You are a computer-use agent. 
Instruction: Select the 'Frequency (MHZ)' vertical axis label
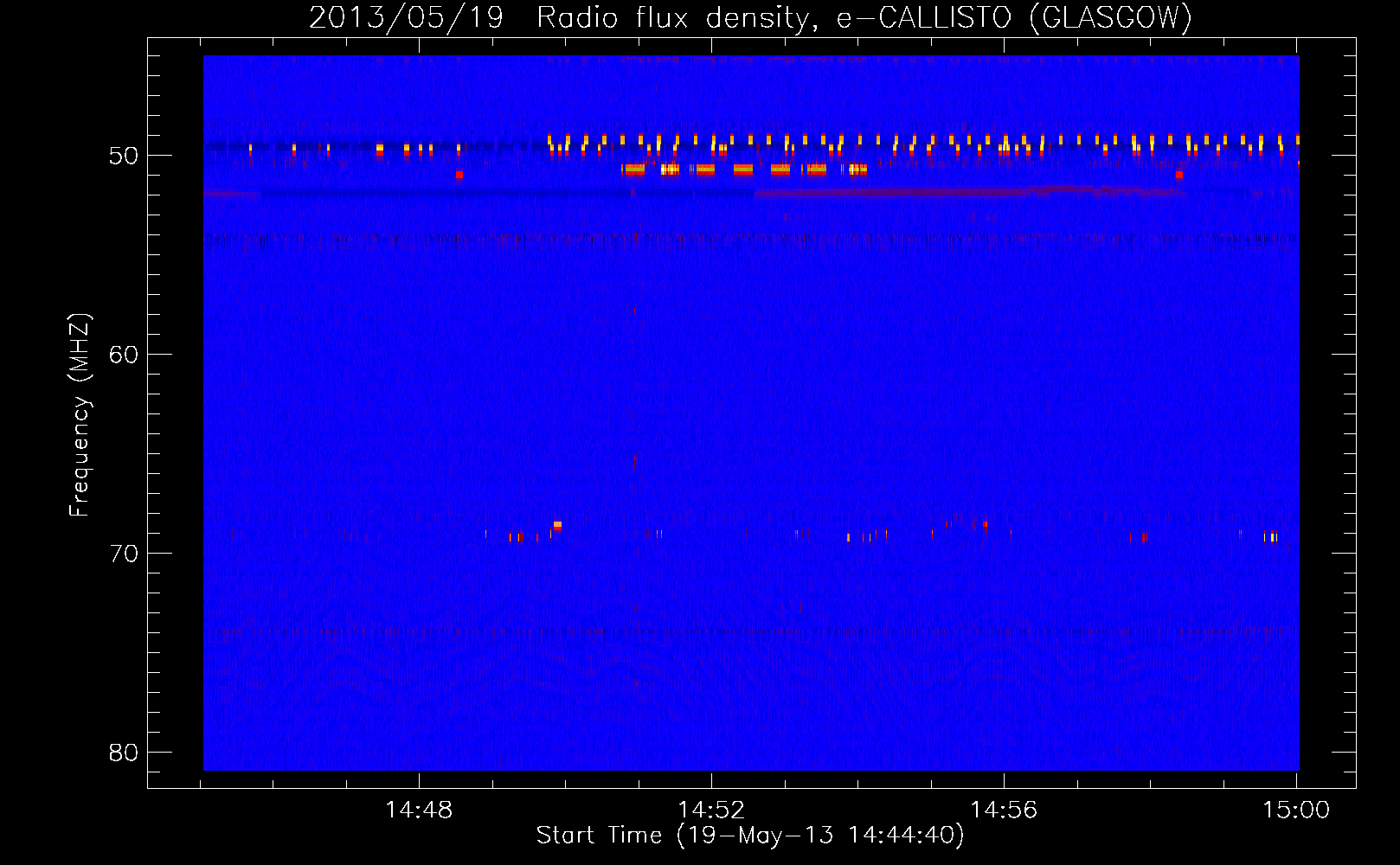(x=80, y=415)
